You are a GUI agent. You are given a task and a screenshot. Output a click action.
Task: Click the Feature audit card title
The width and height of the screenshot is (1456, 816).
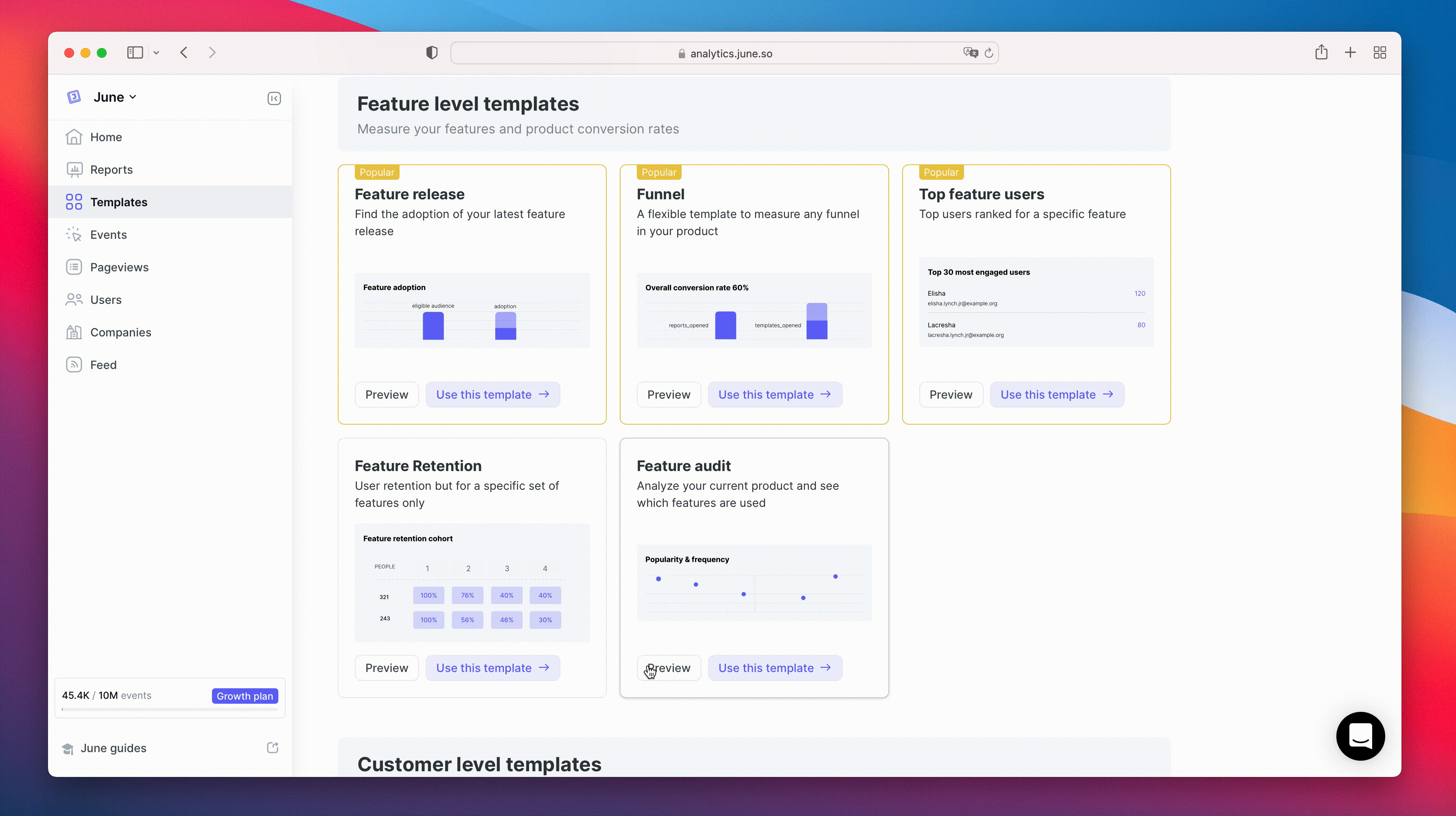(x=683, y=466)
